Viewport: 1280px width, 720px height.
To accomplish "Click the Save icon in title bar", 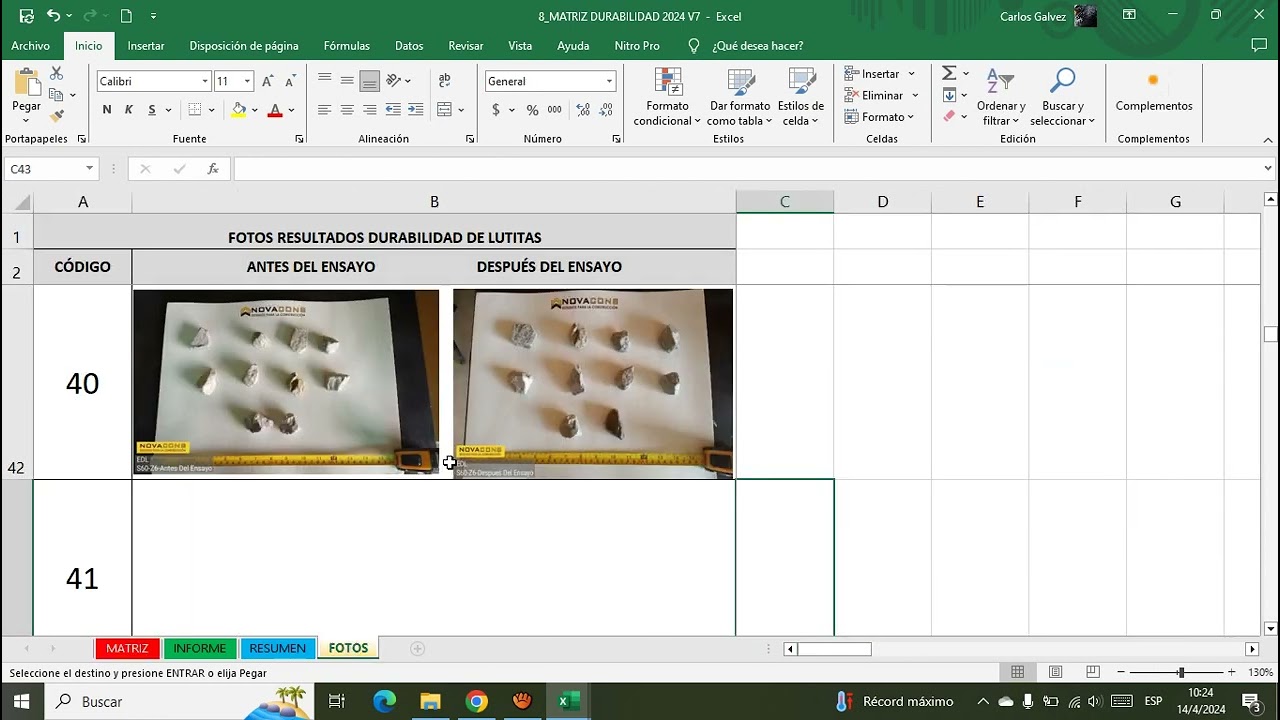I will [26, 16].
